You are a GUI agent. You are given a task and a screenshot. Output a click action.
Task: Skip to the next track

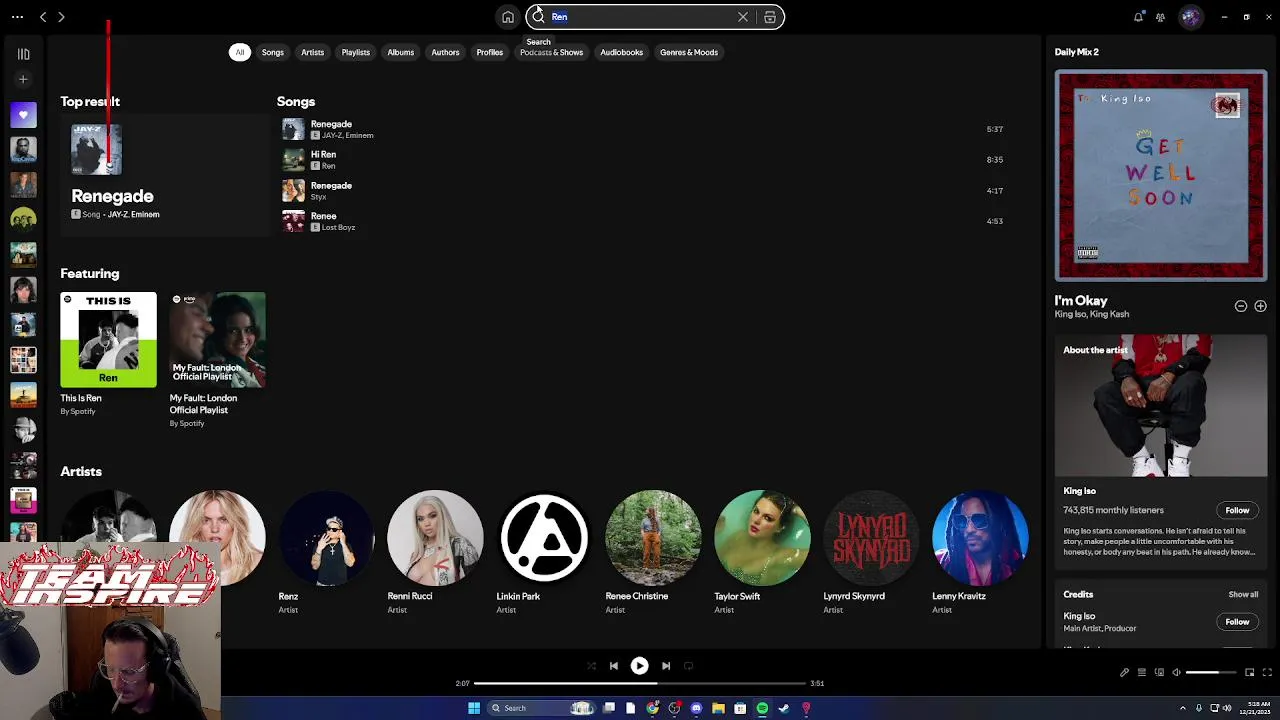pos(666,666)
